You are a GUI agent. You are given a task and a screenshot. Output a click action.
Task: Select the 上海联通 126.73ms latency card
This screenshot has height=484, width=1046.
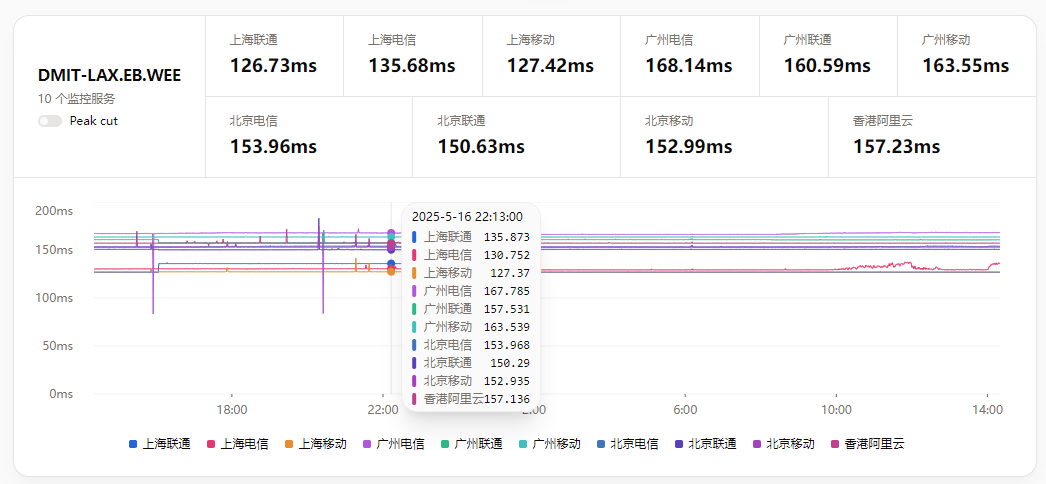tap(274, 56)
